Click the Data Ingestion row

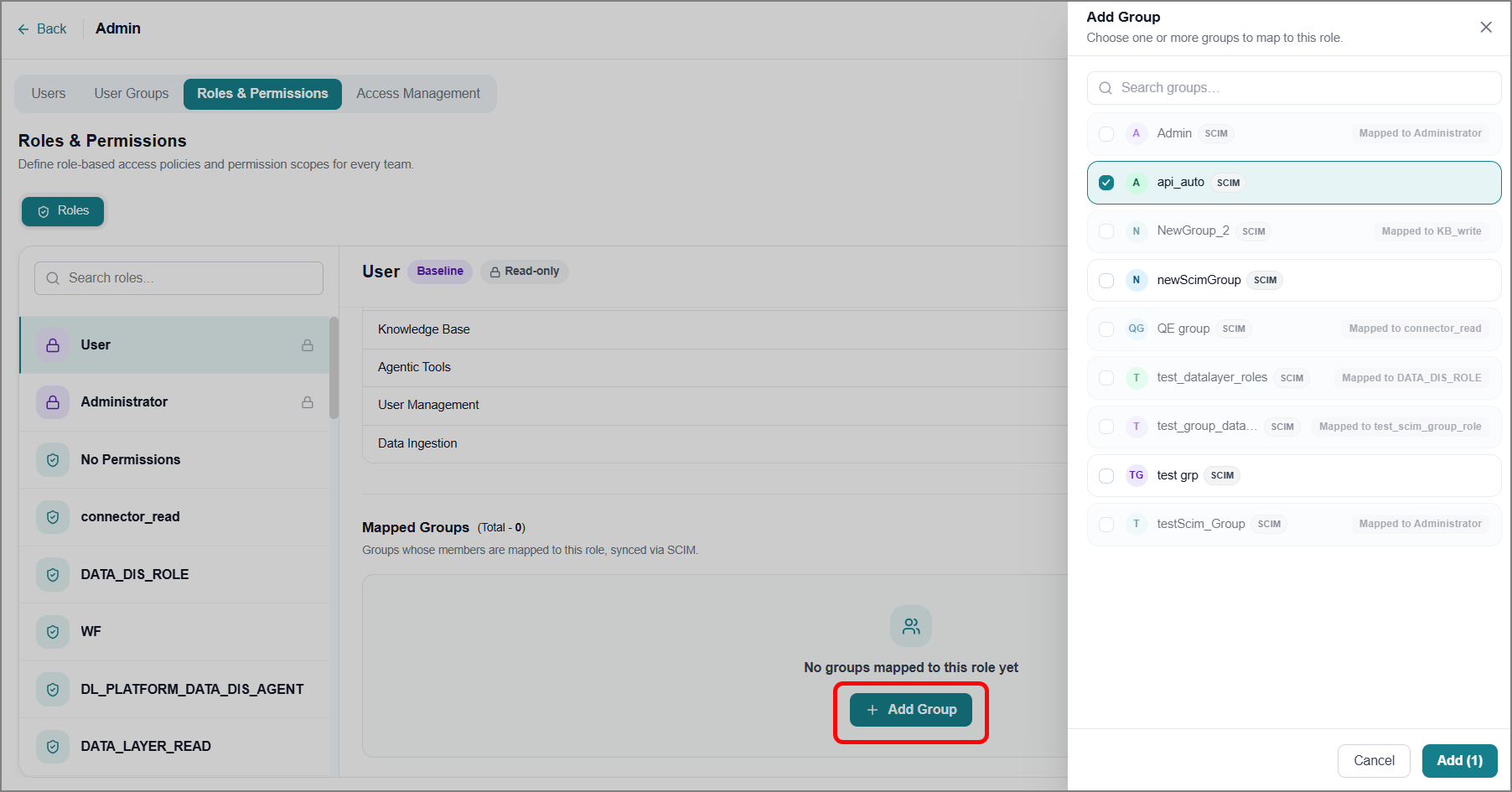715,443
